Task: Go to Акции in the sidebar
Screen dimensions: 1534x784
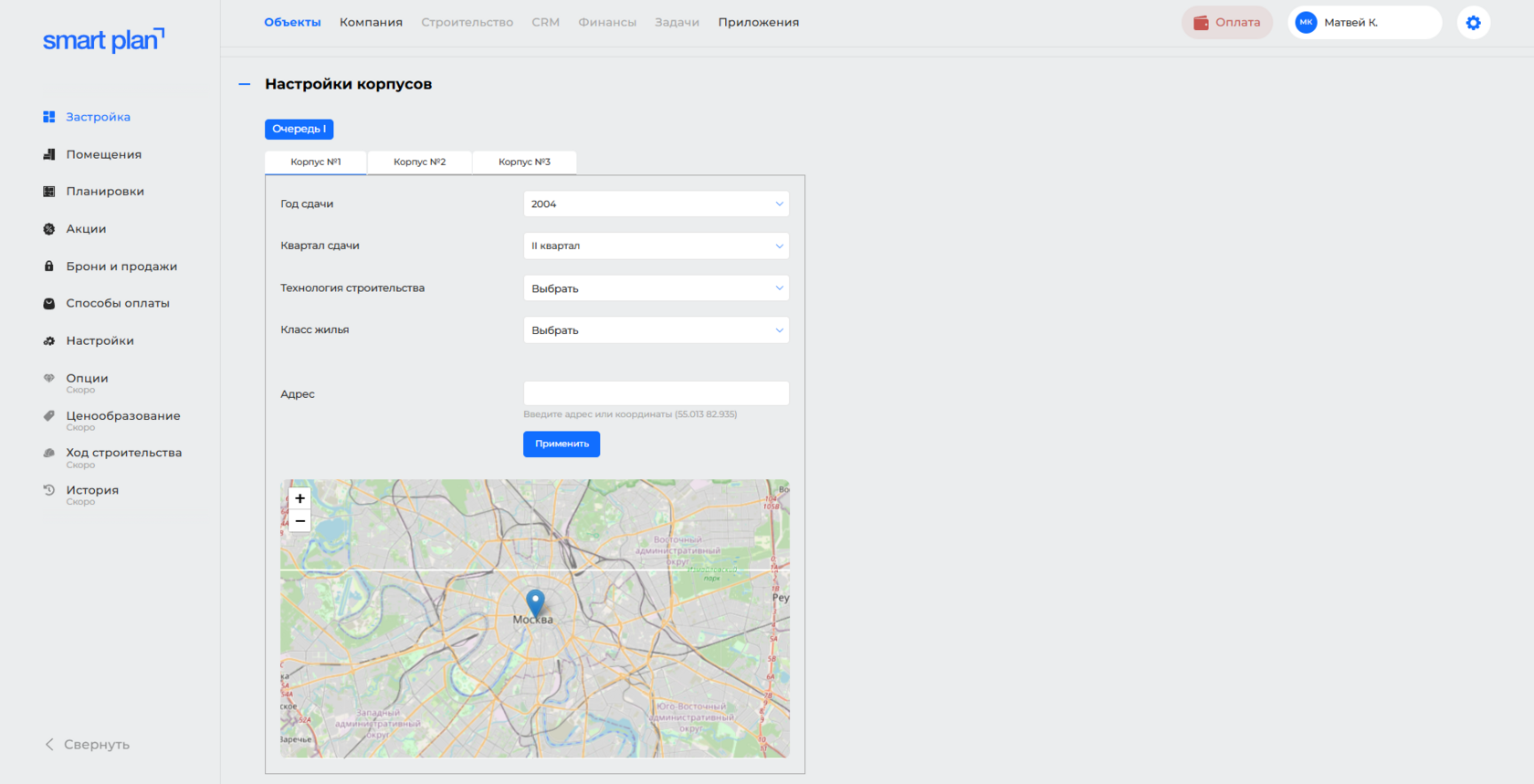Action: coord(86,229)
